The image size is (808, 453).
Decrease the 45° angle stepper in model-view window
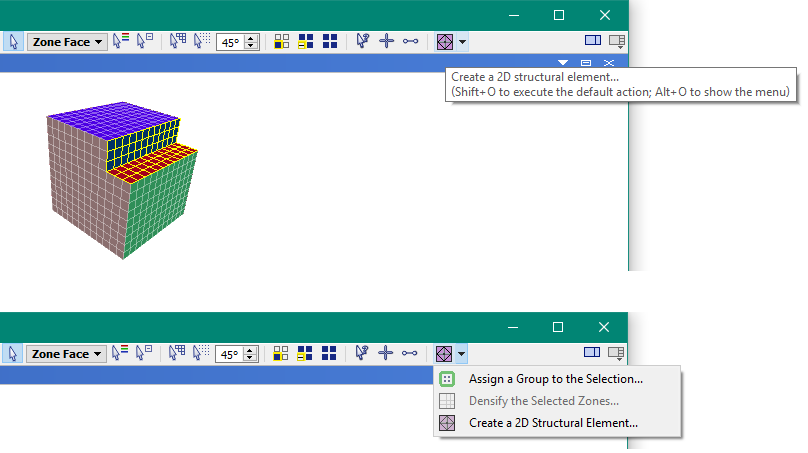(x=251, y=46)
